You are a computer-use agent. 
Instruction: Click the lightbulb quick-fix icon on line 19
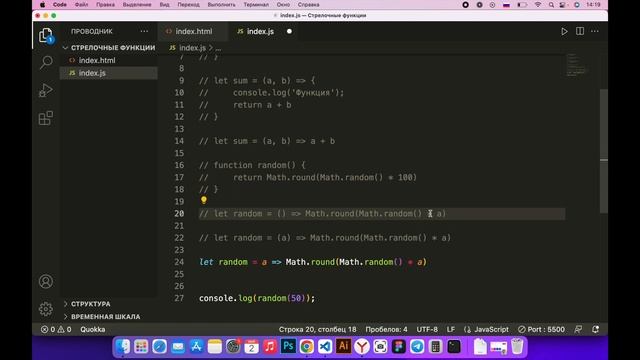(204, 200)
